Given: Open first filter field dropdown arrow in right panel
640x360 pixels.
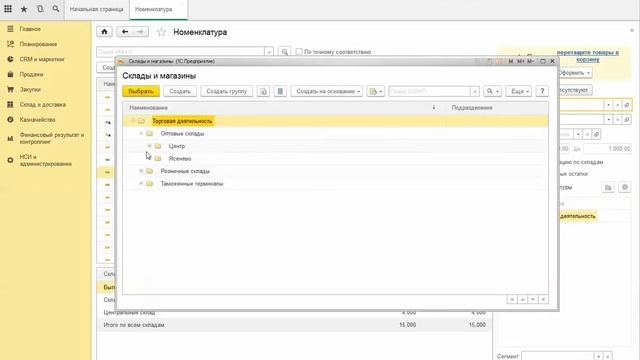Looking at the screenshot, I should click(608, 105).
